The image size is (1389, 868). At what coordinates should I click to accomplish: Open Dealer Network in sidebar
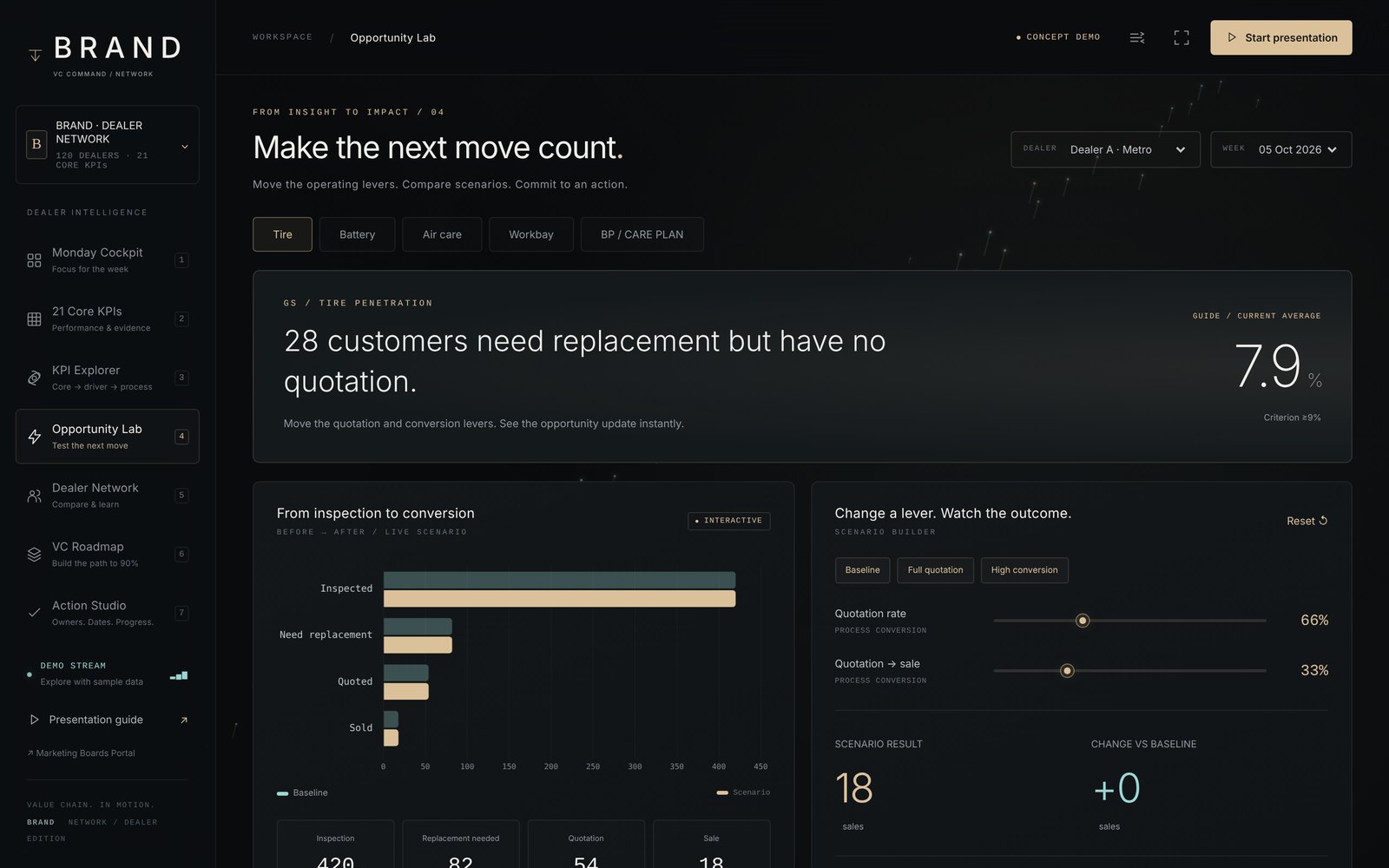(108, 496)
